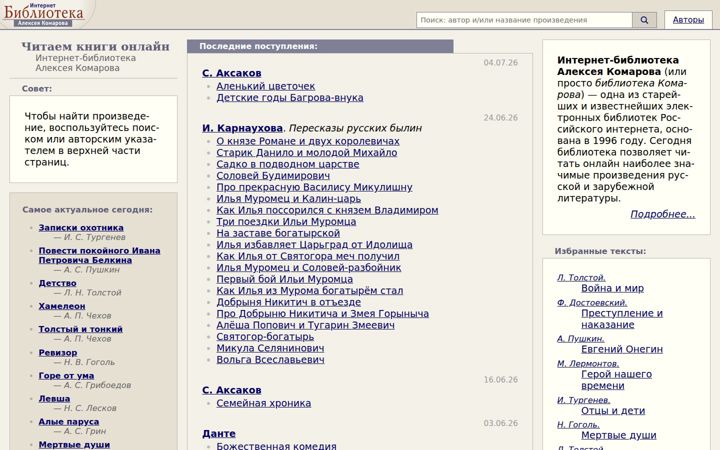The height and width of the screenshot is (450, 720).
Task: Open Как Илья из Мурома богатырём стал
Action: click(309, 290)
